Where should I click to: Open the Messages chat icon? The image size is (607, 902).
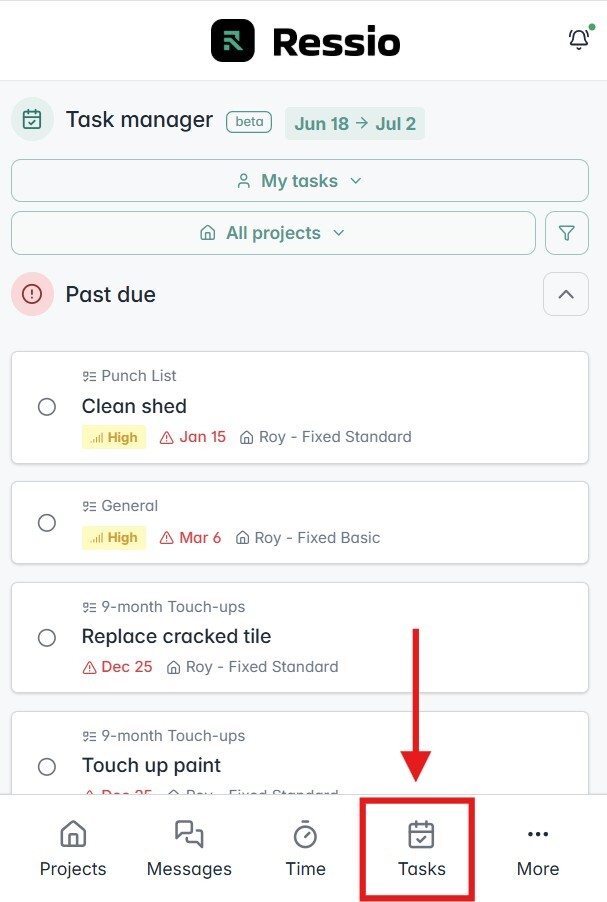(x=189, y=834)
